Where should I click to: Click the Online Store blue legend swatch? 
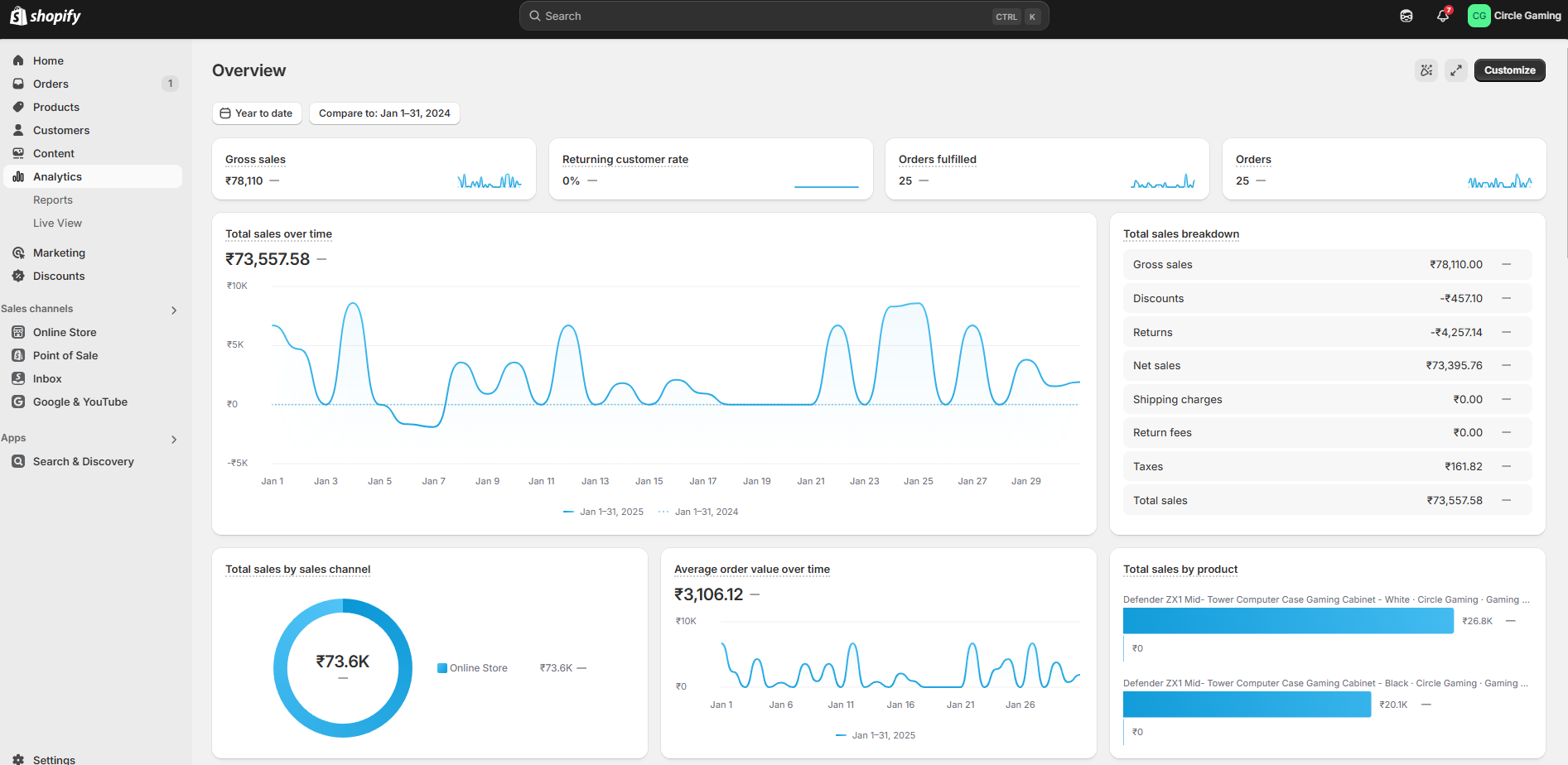pyautogui.click(x=442, y=668)
